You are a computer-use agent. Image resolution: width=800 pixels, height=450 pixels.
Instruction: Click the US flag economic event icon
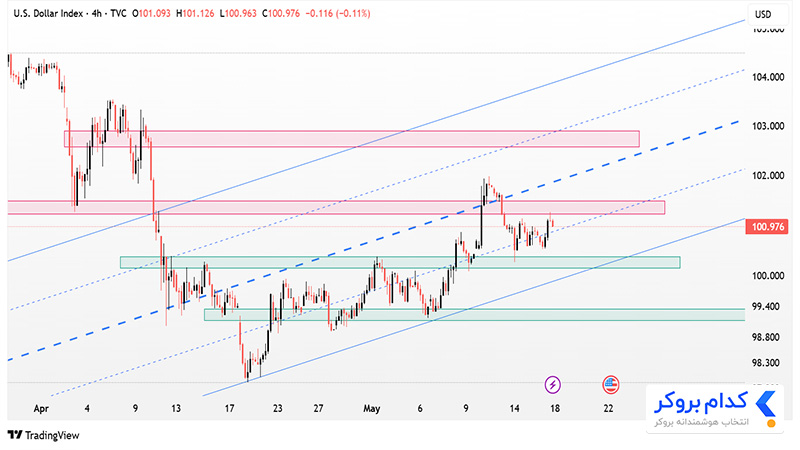pyautogui.click(x=611, y=385)
